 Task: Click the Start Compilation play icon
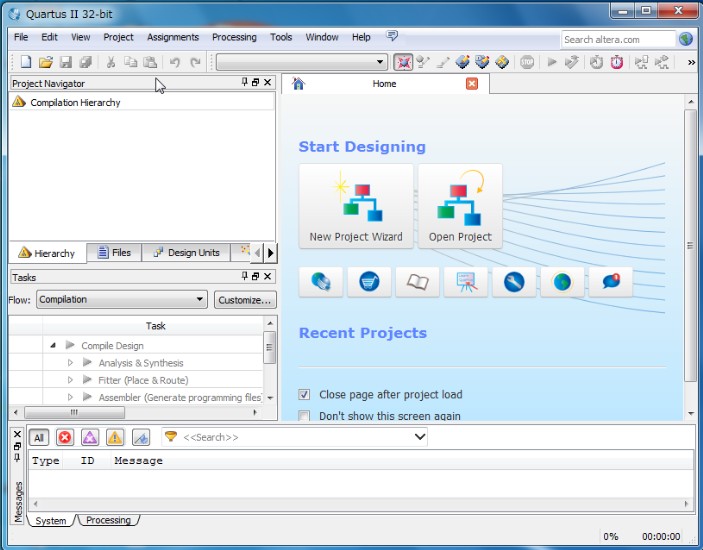tap(552, 62)
